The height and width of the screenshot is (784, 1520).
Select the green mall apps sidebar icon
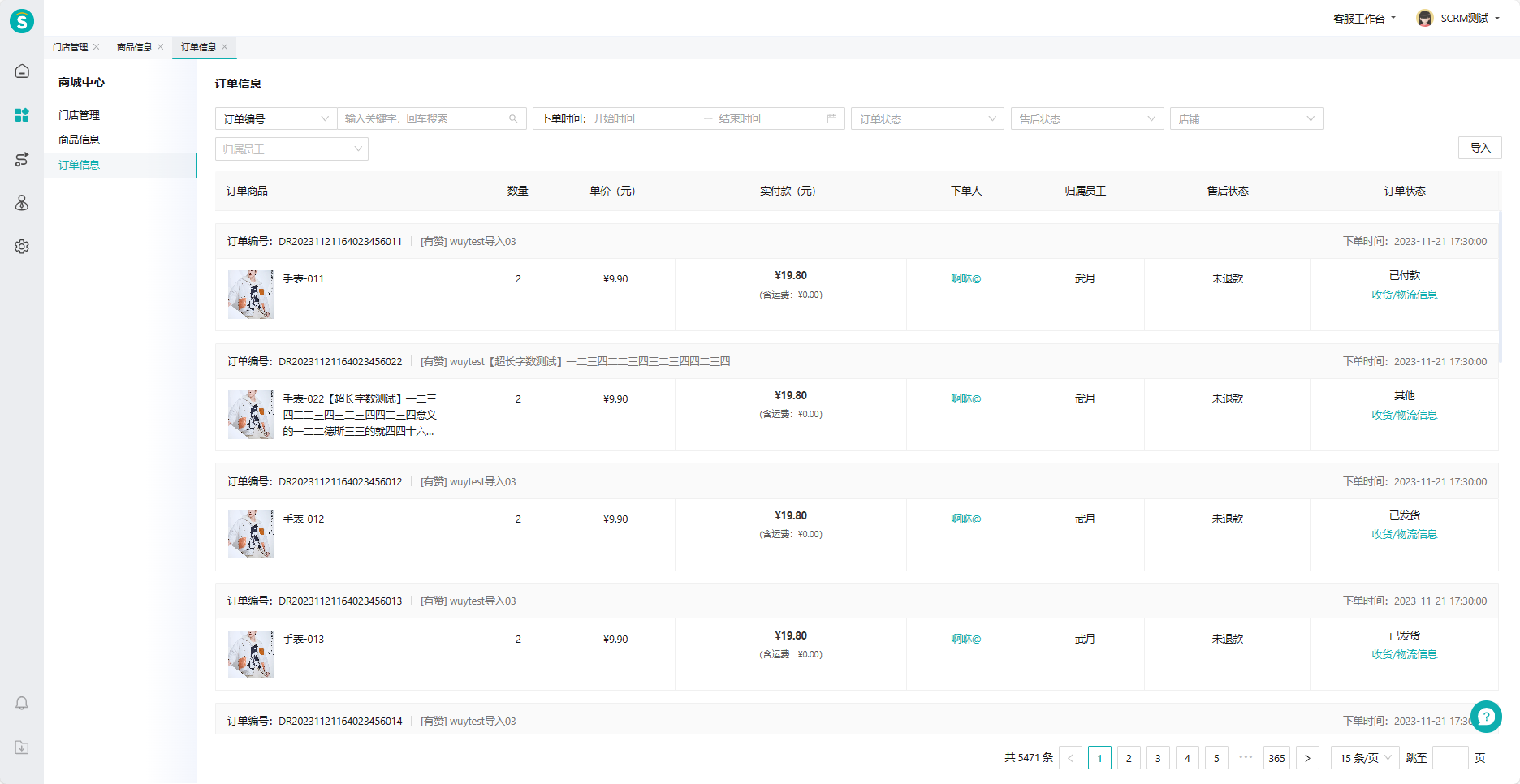[22, 115]
